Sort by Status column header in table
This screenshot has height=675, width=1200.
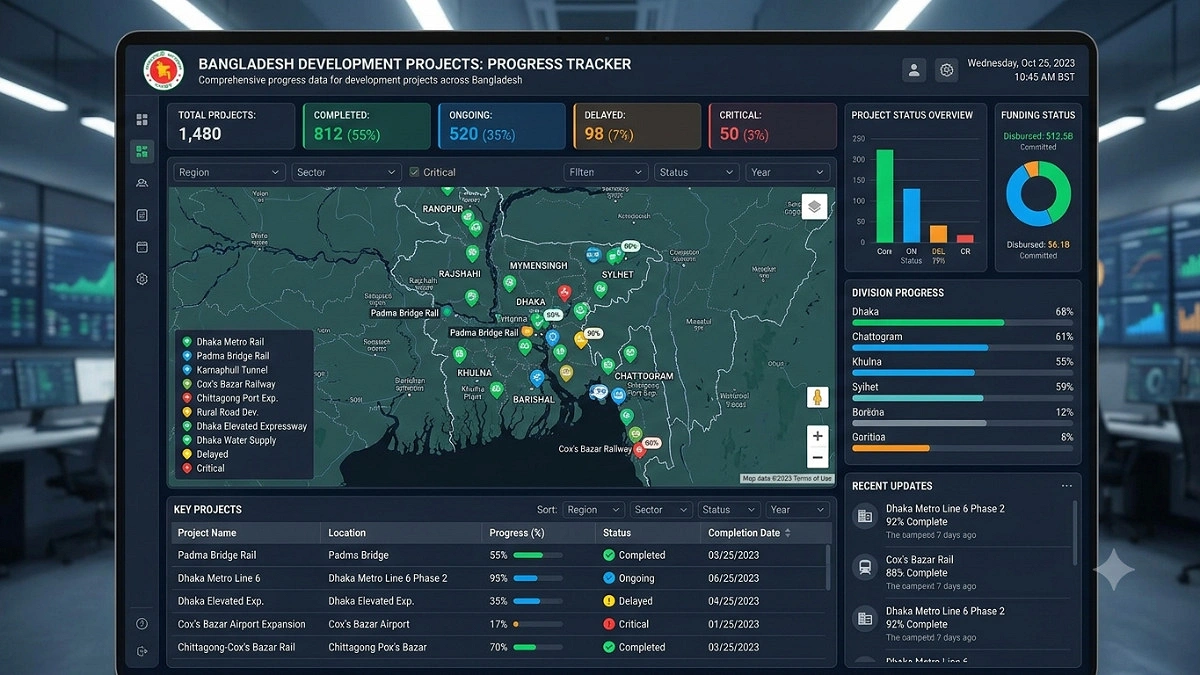[x=617, y=533]
